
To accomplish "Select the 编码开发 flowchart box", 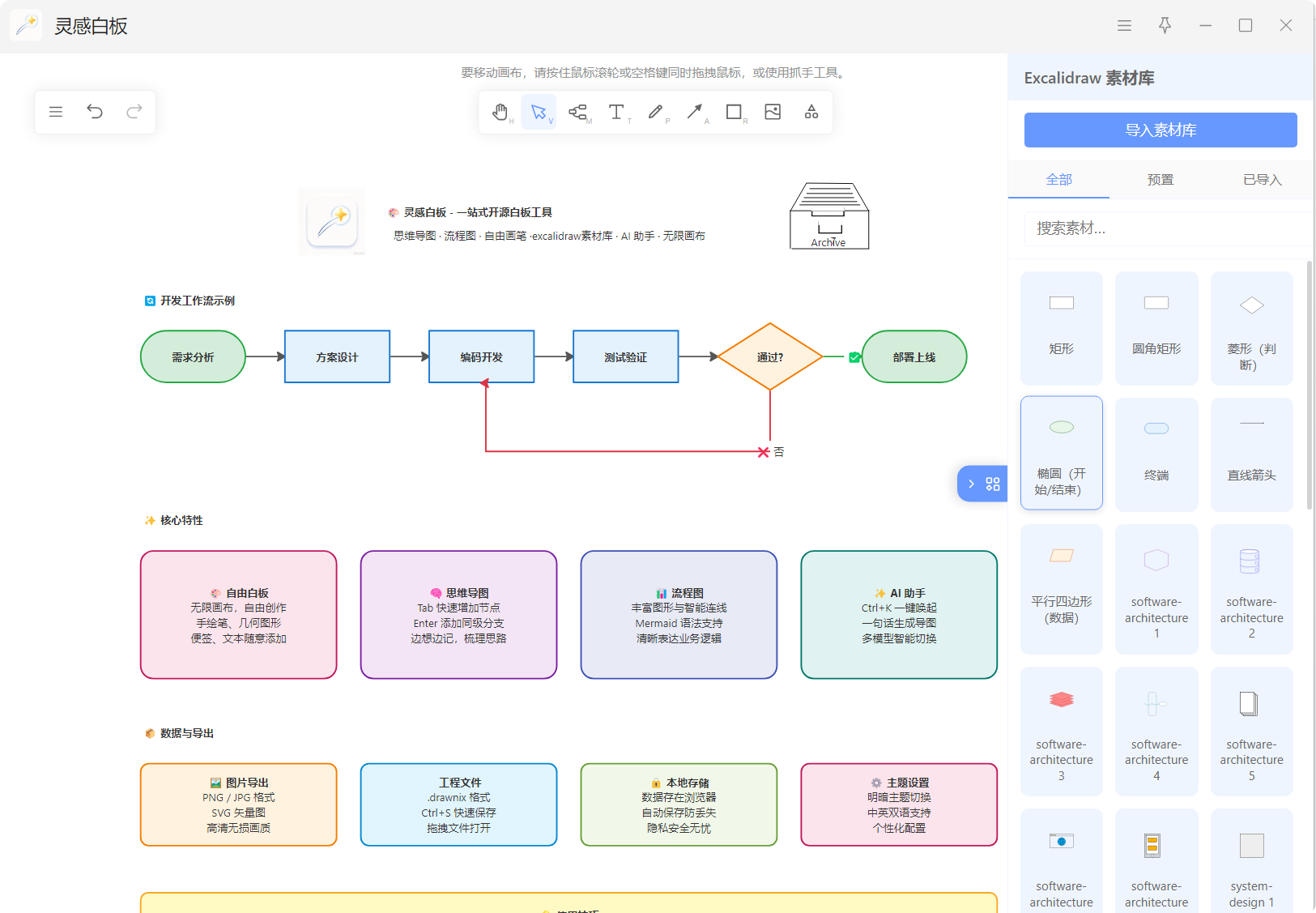I will (x=482, y=356).
